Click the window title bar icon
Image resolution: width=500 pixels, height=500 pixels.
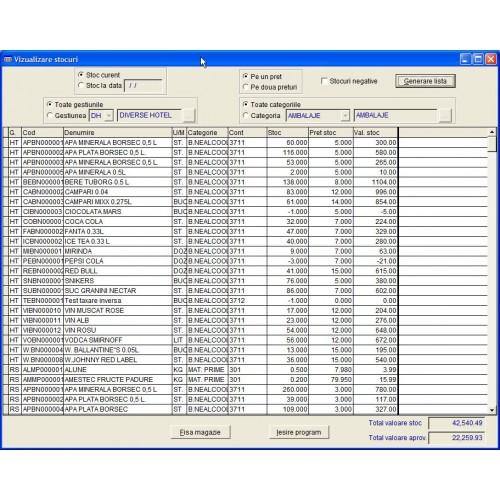[x=8, y=59]
